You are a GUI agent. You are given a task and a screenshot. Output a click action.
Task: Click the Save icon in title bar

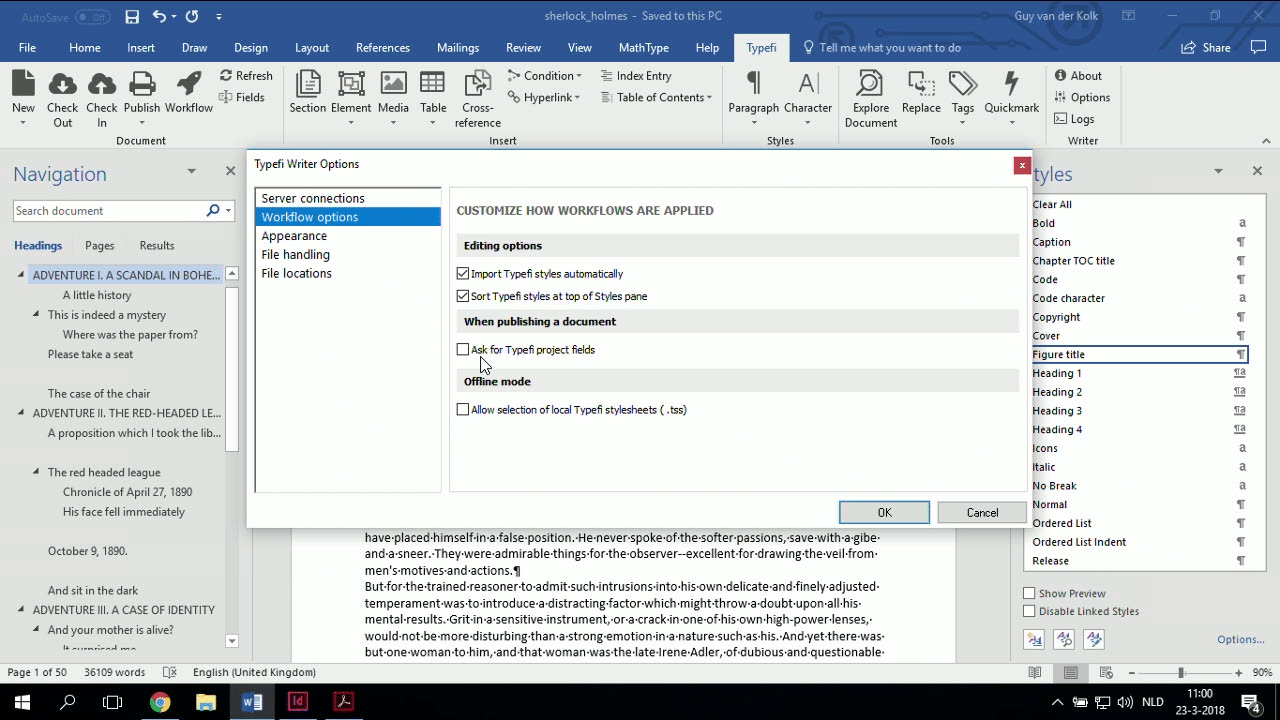tap(132, 16)
